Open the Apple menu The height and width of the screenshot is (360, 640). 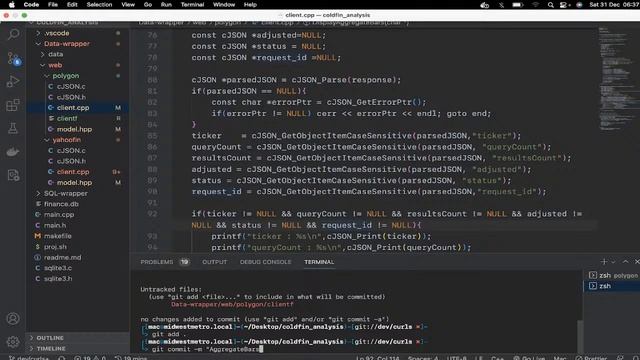(x=12, y=5)
